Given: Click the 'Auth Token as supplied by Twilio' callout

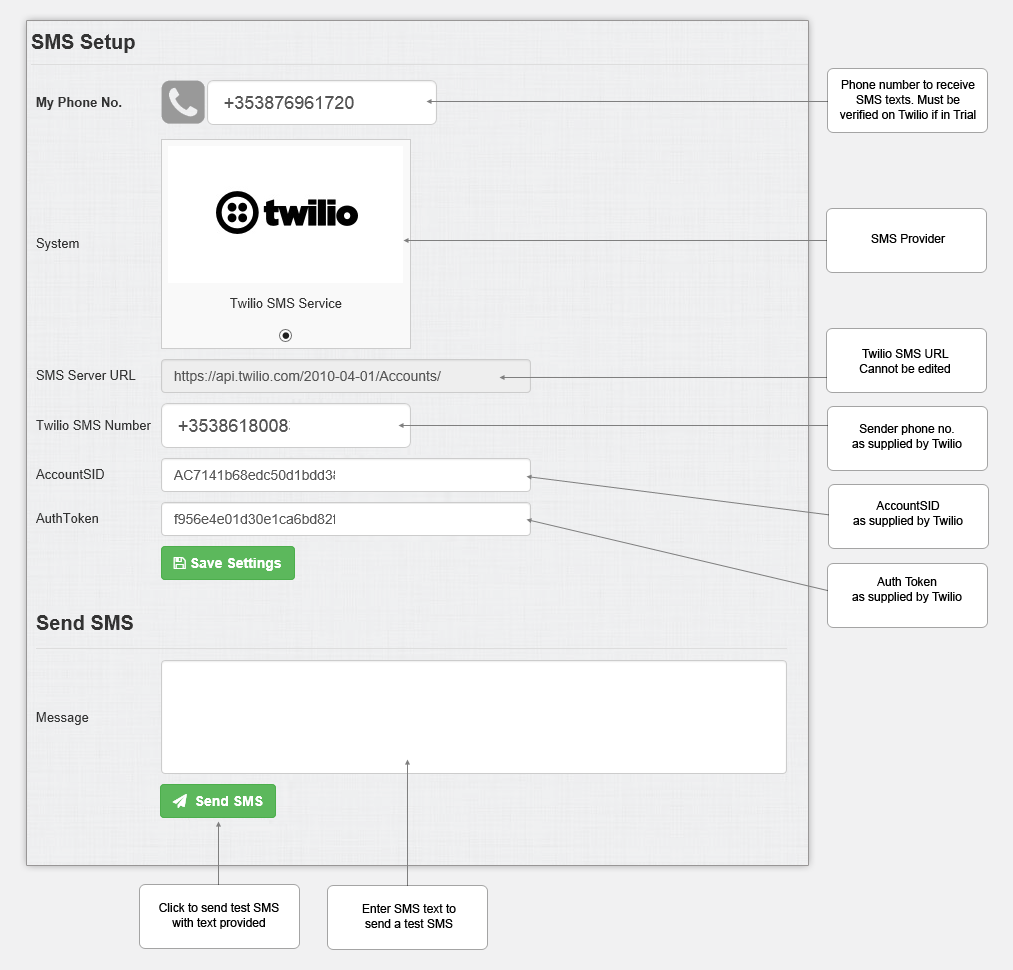Looking at the screenshot, I should (907, 595).
